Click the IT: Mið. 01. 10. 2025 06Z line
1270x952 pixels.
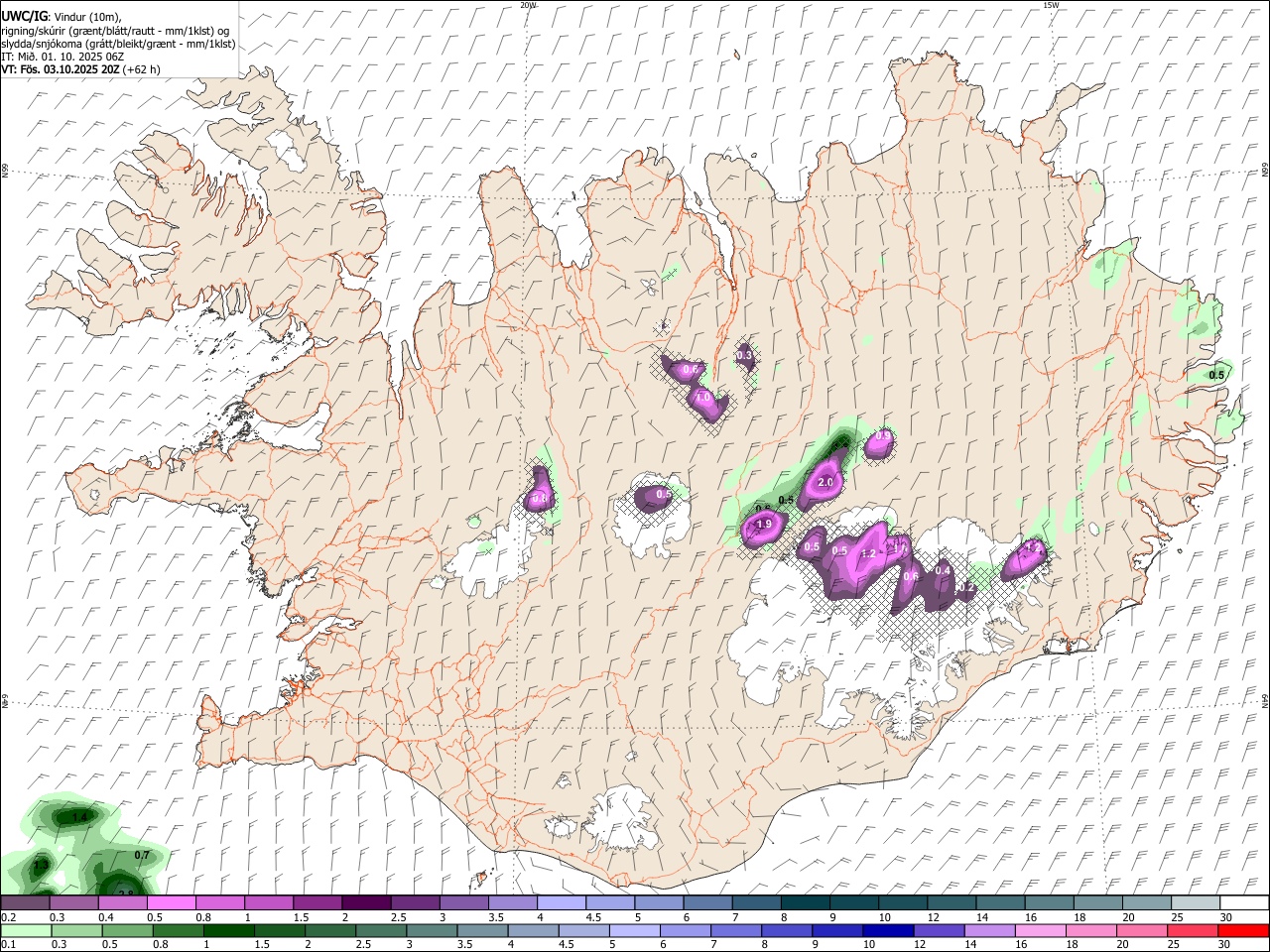(x=63, y=57)
